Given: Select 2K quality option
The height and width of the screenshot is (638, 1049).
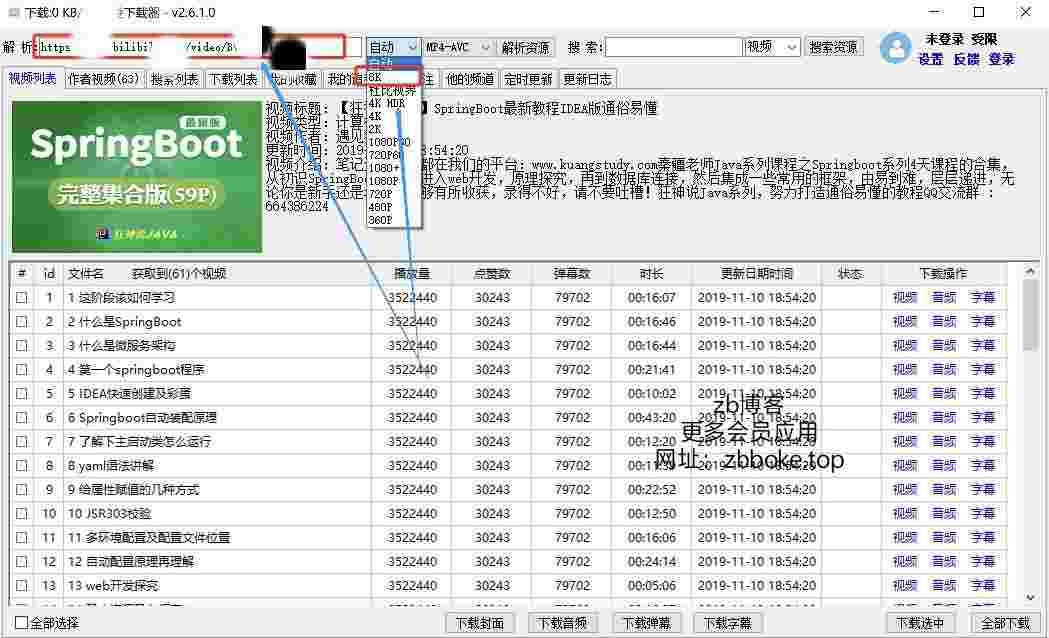Looking at the screenshot, I should (393, 129).
